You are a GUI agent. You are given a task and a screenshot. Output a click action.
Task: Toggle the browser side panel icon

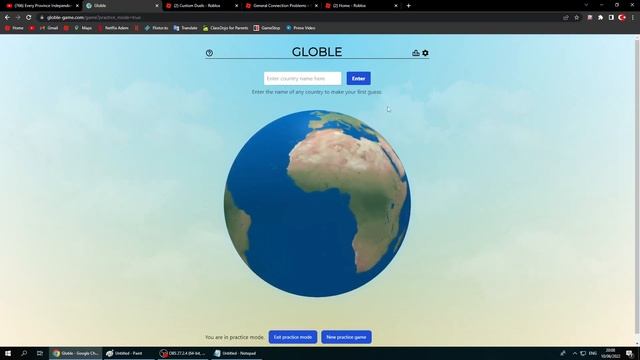point(611,18)
